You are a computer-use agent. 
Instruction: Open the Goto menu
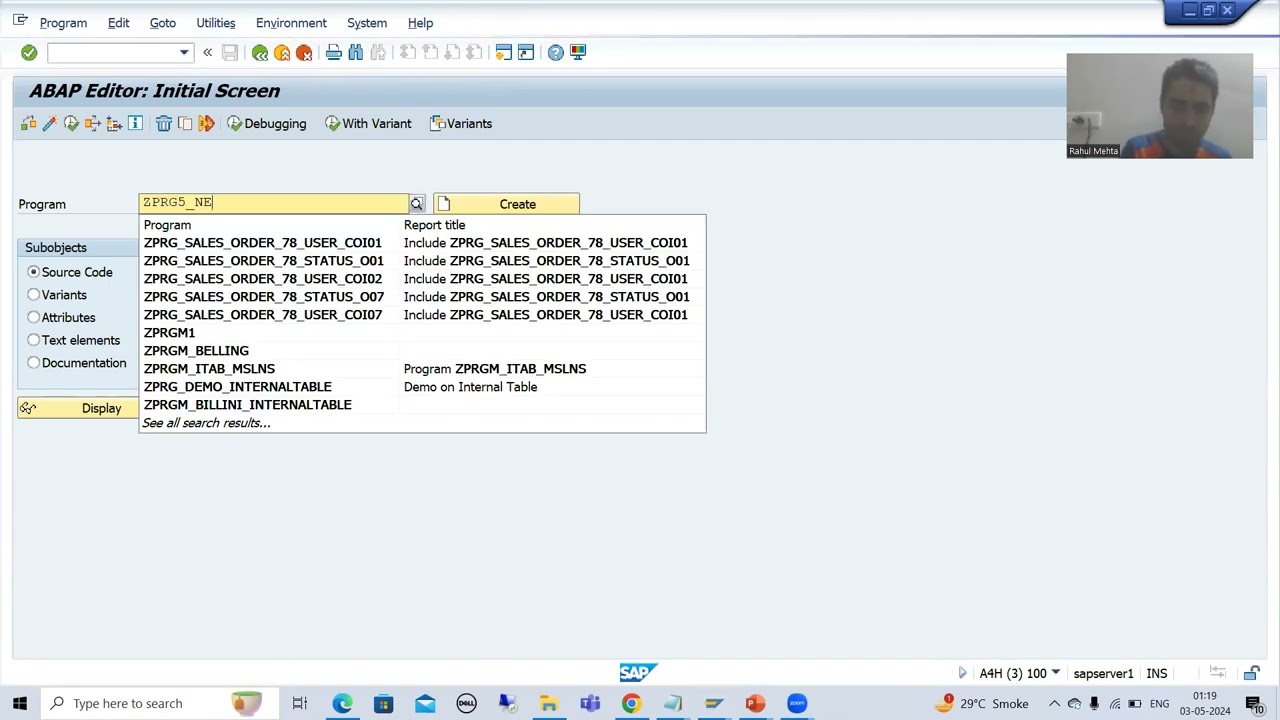point(162,22)
